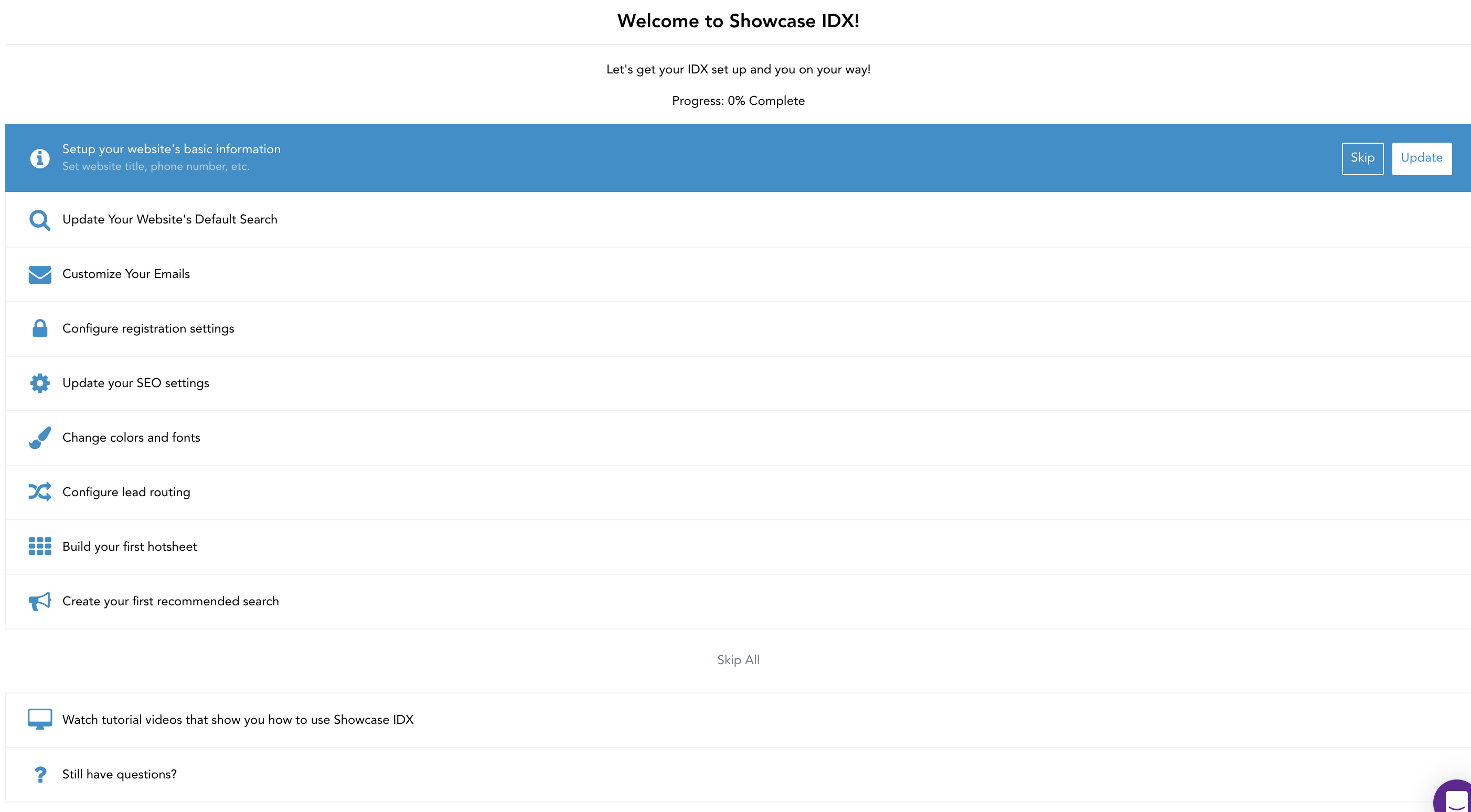Click the Skip All link
This screenshot has height=812, width=1471.
pyautogui.click(x=738, y=660)
